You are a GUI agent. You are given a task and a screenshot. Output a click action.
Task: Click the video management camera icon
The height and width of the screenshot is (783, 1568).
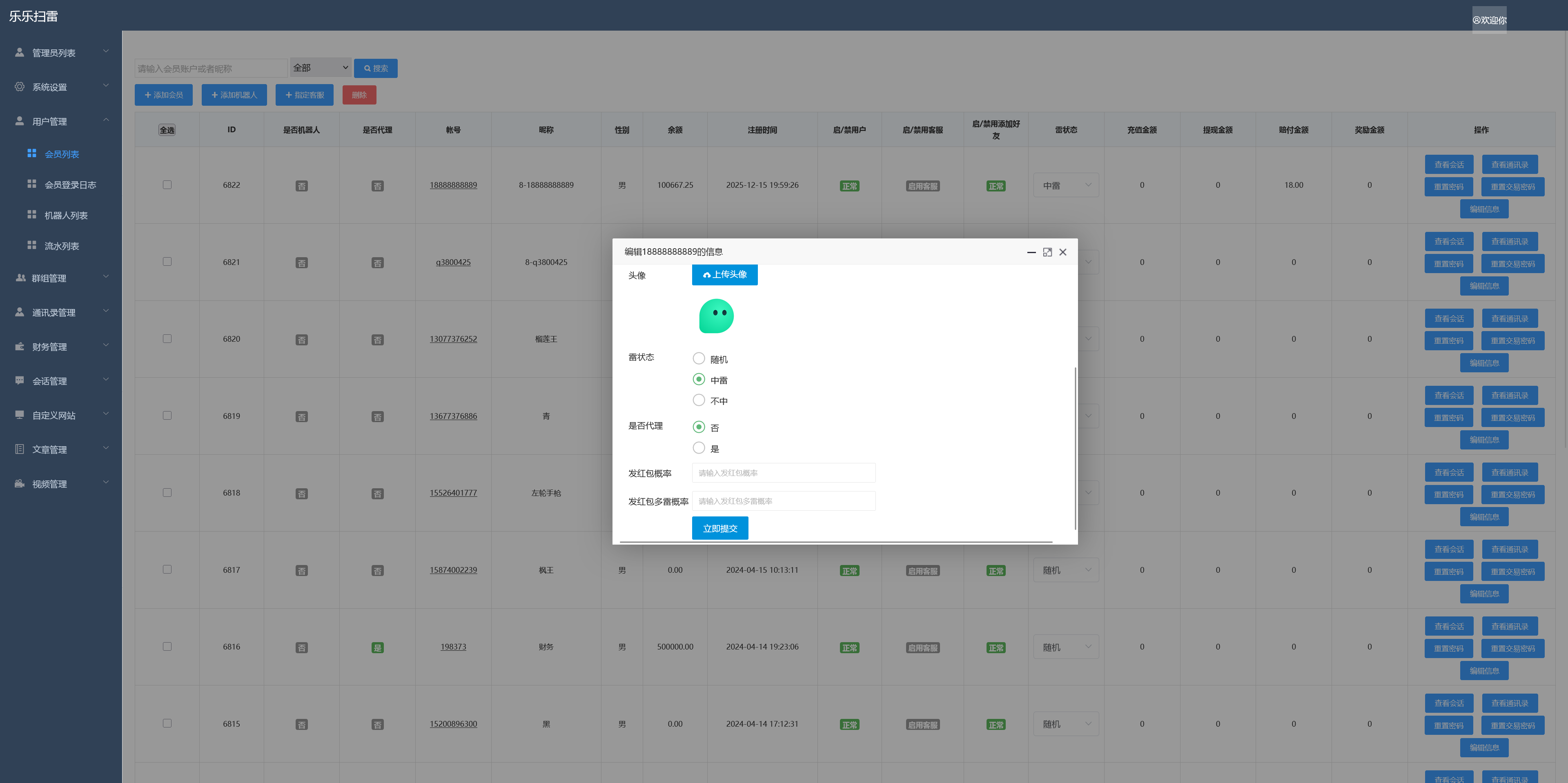(20, 484)
